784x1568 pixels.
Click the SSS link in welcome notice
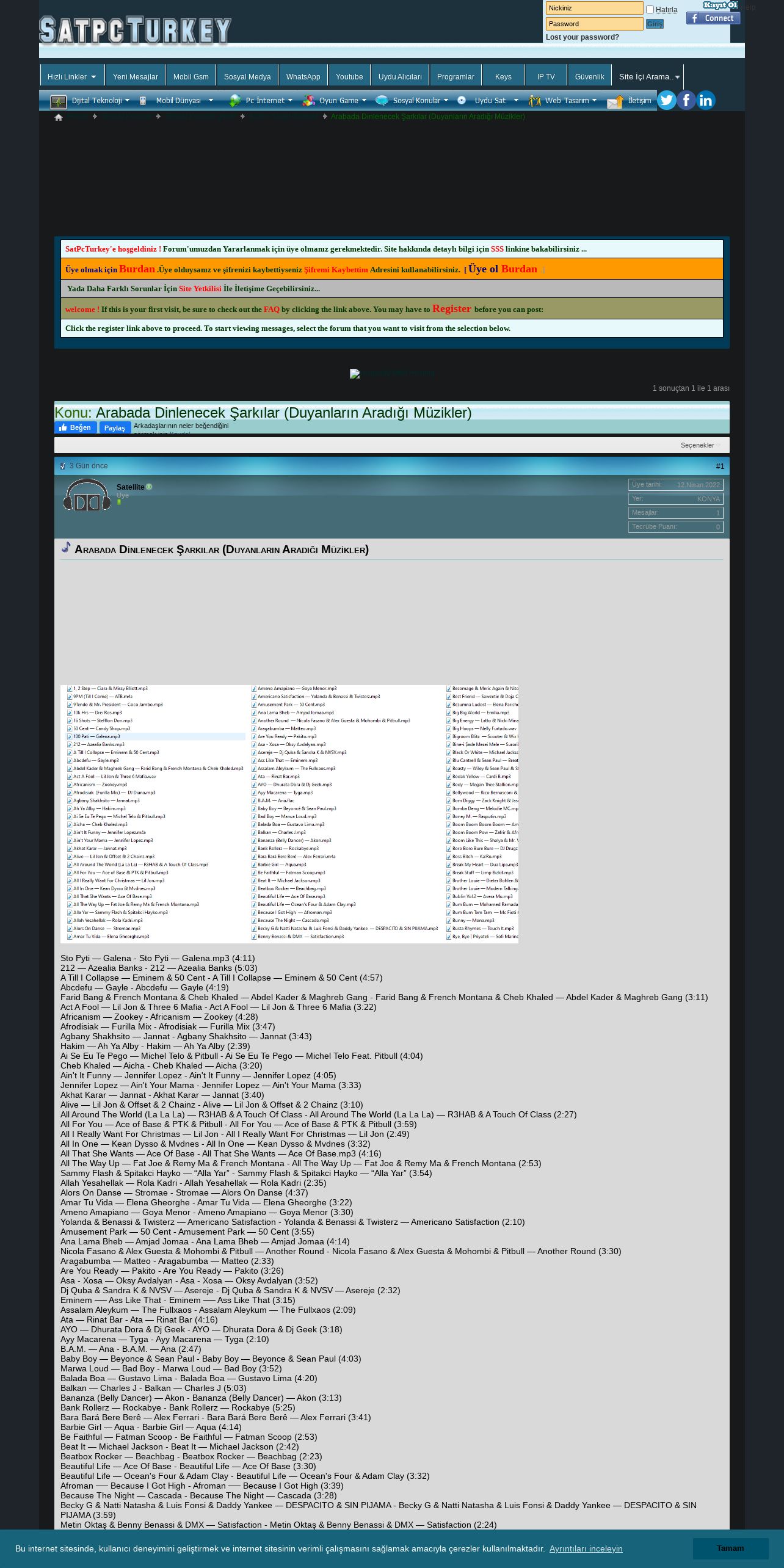497,249
